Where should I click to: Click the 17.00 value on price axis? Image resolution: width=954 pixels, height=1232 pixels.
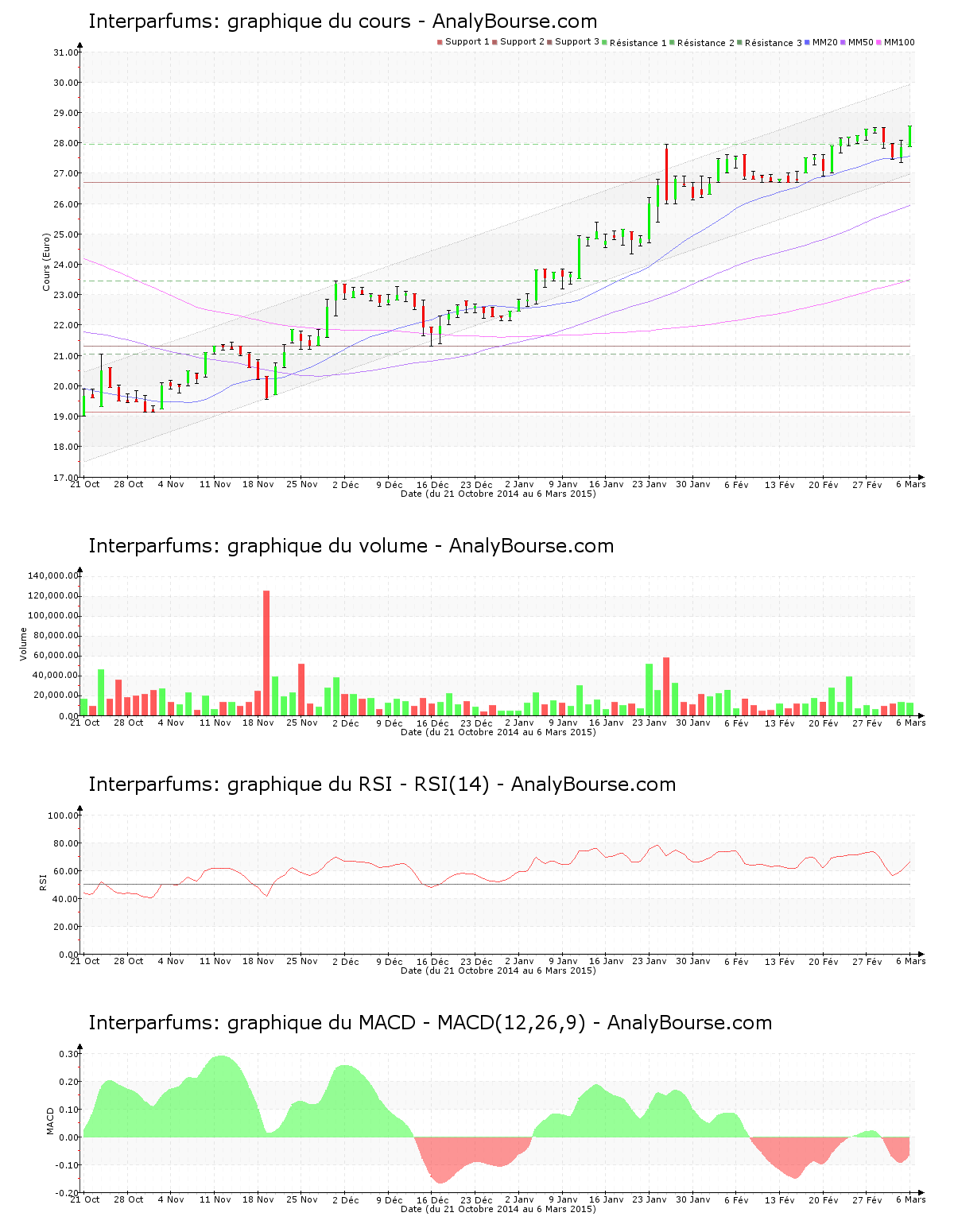(65, 478)
